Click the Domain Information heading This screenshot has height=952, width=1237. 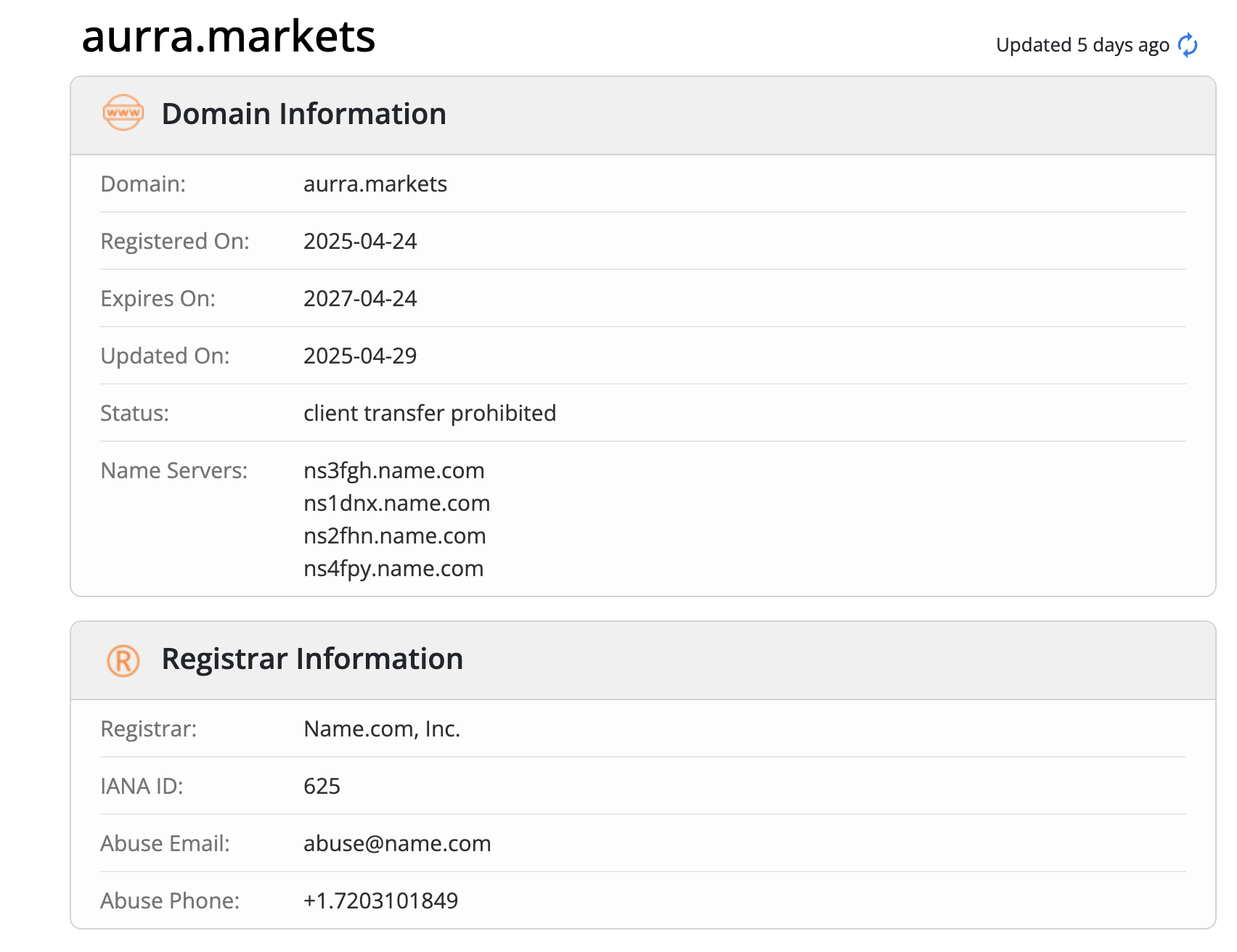point(304,114)
